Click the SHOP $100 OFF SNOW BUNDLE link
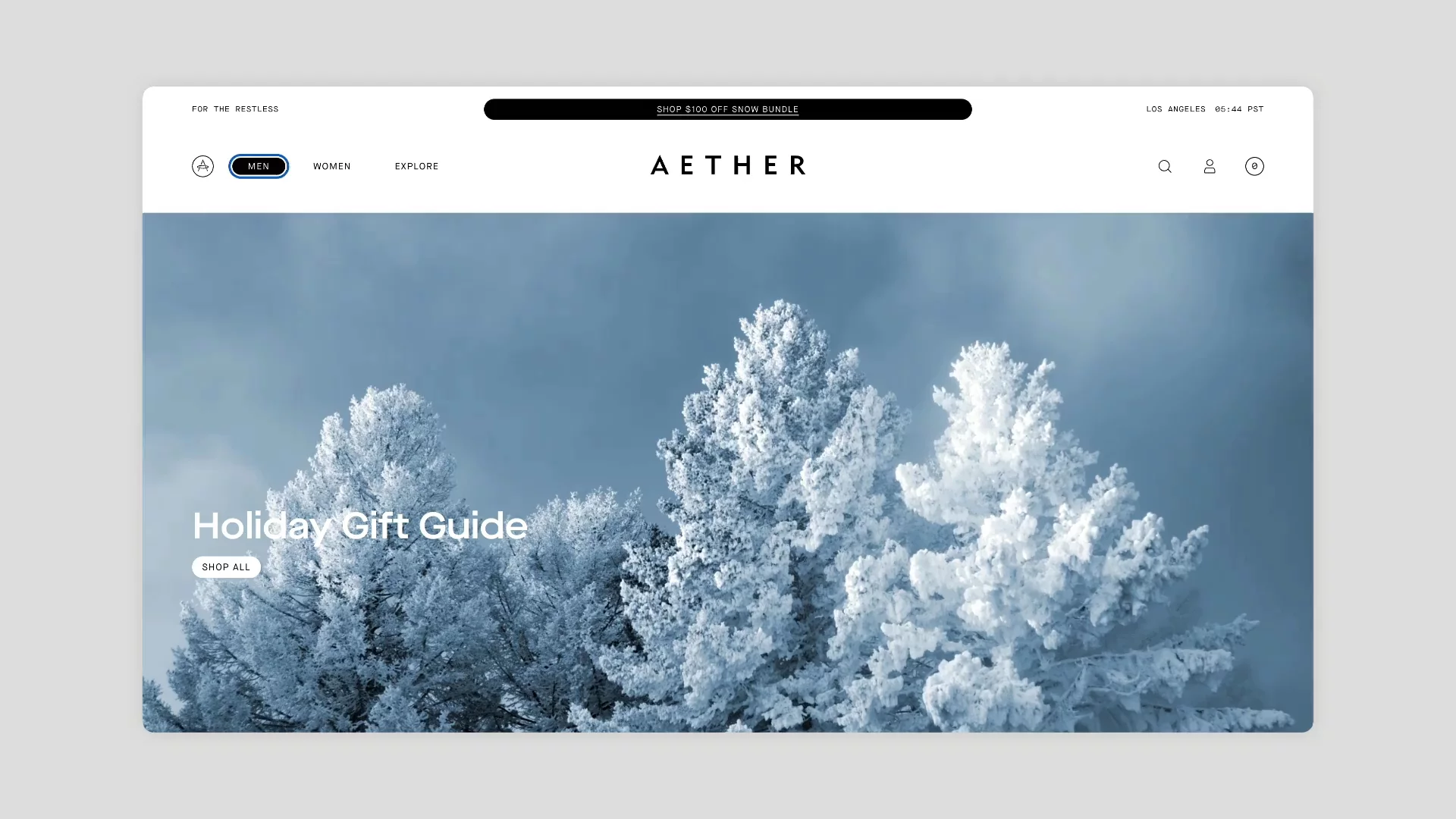 [728, 109]
